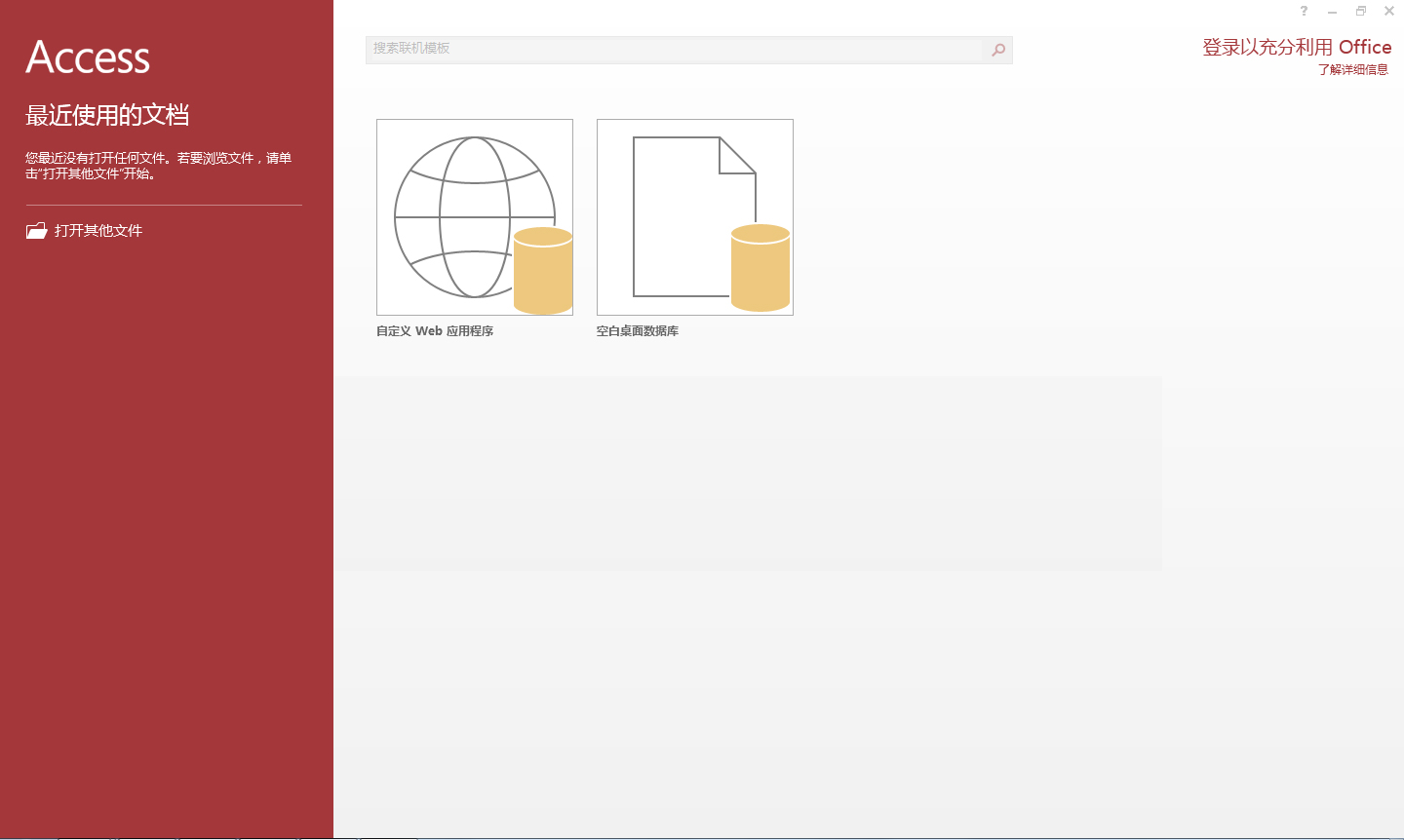Click the 搜索联机模板 search box

tap(673, 50)
